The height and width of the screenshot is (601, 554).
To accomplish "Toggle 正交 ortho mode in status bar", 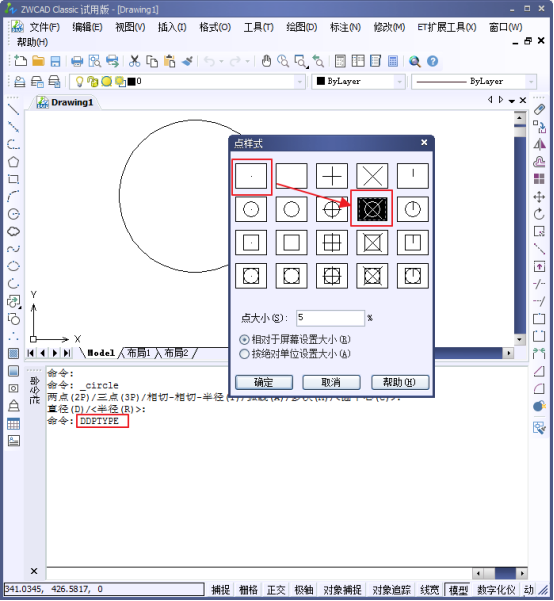I will point(276,590).
